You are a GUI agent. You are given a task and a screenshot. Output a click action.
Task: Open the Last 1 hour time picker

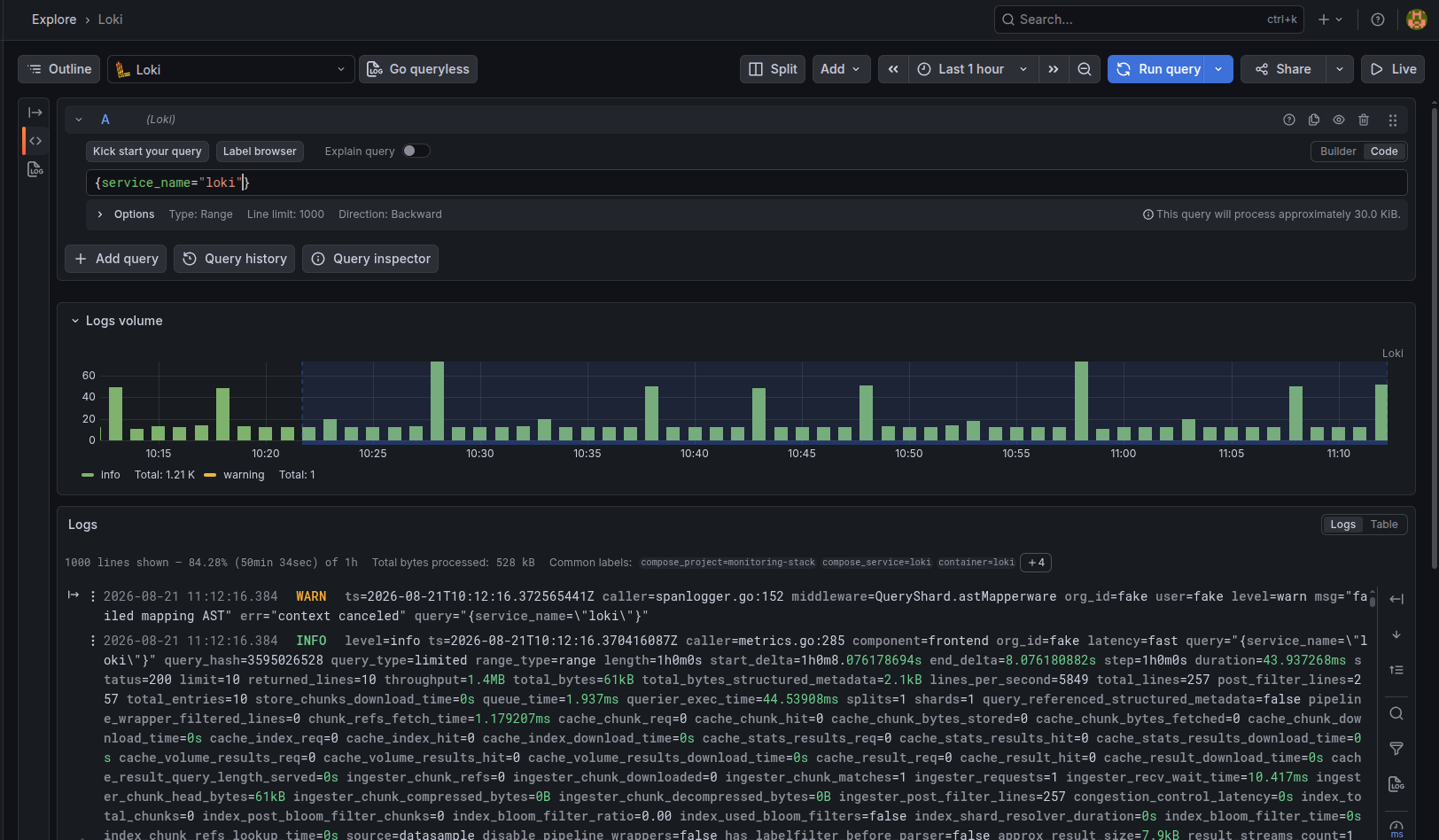point(972,69)
